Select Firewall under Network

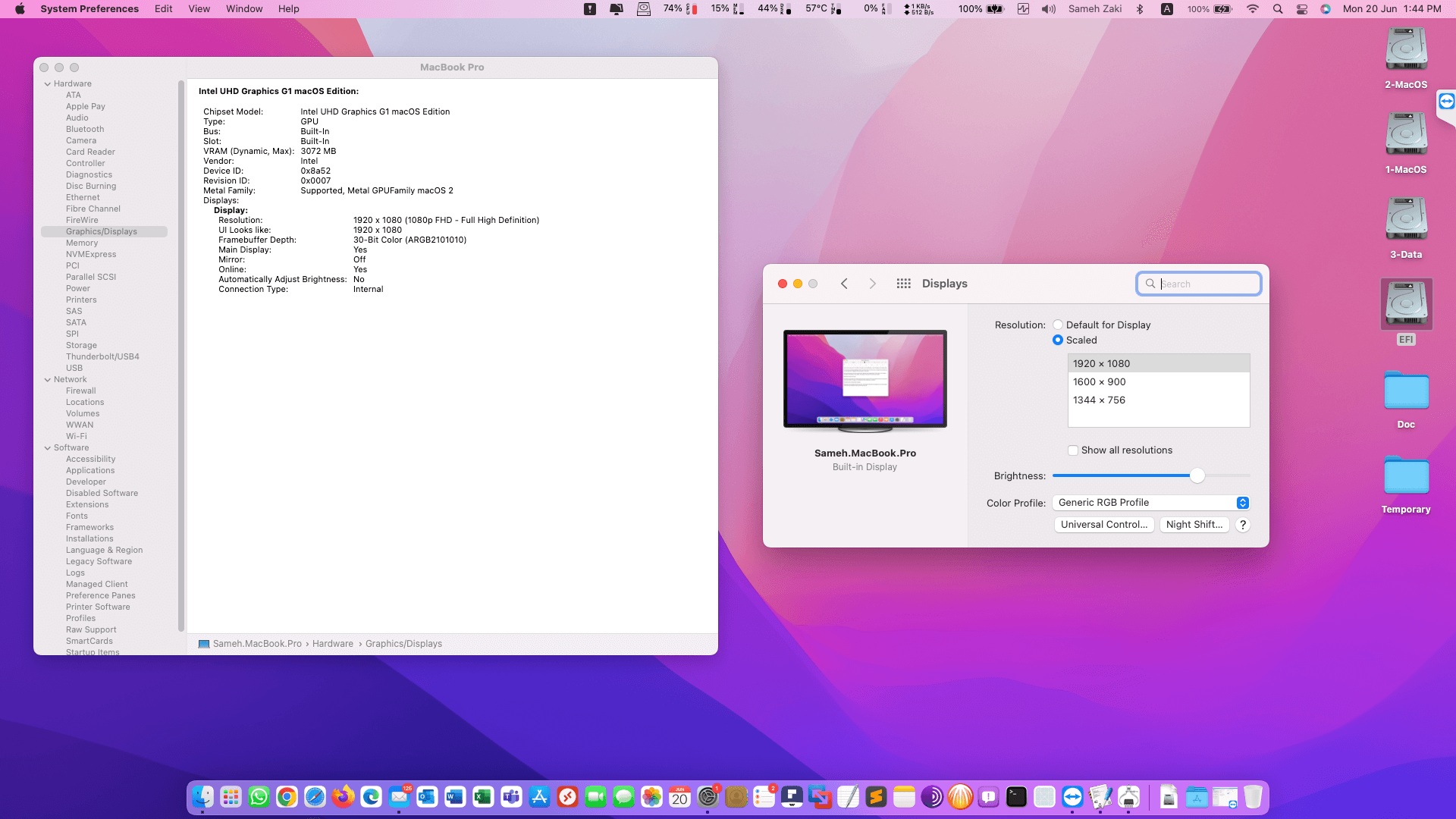point(81,391)
